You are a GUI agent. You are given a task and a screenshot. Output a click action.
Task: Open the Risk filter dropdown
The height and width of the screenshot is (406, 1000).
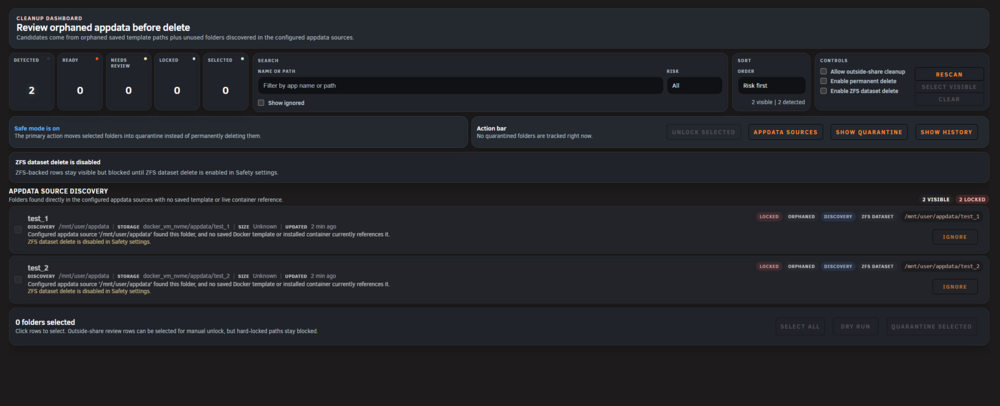tap(695, 85)
